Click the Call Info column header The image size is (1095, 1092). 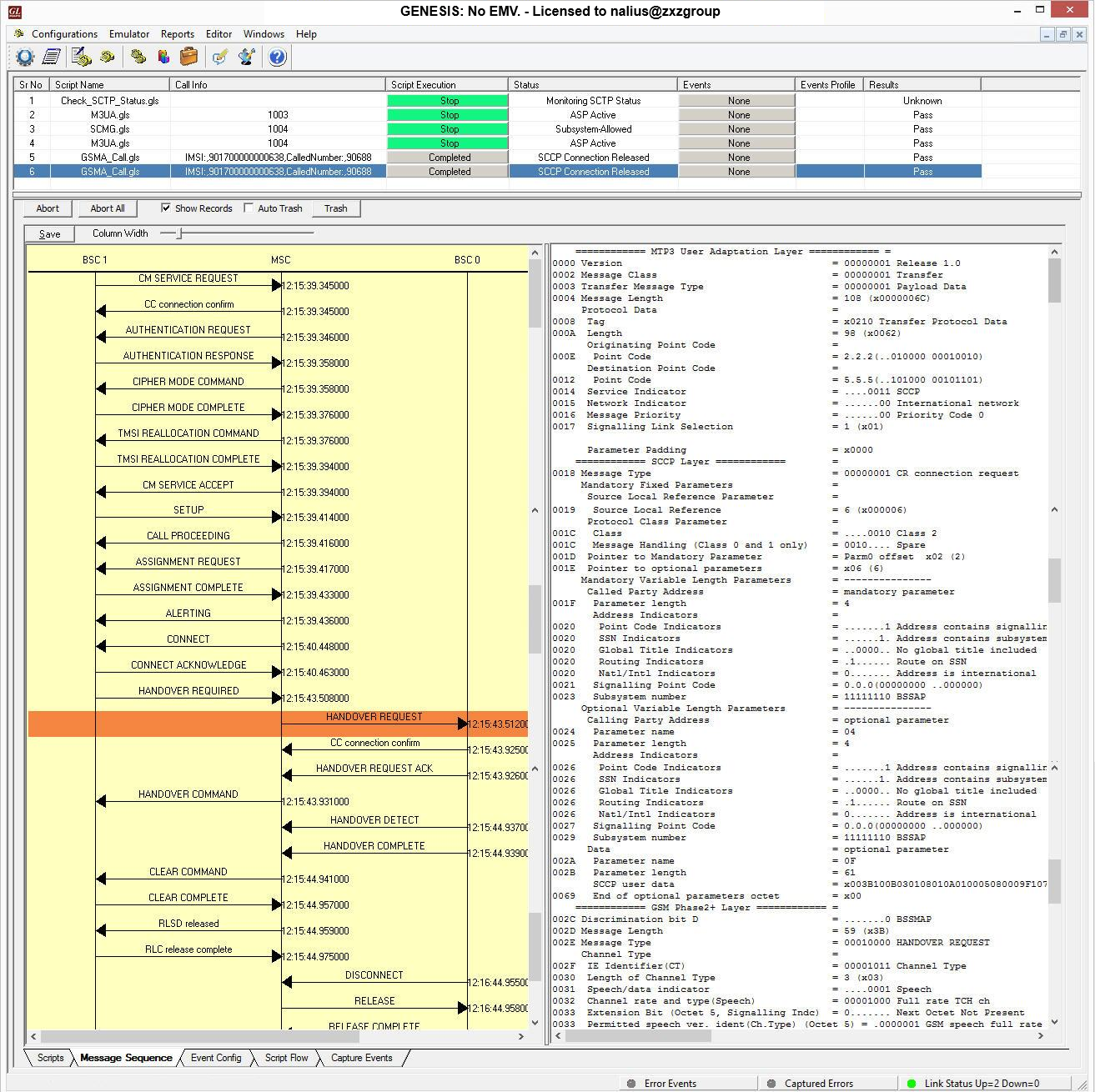coord(278,85)
